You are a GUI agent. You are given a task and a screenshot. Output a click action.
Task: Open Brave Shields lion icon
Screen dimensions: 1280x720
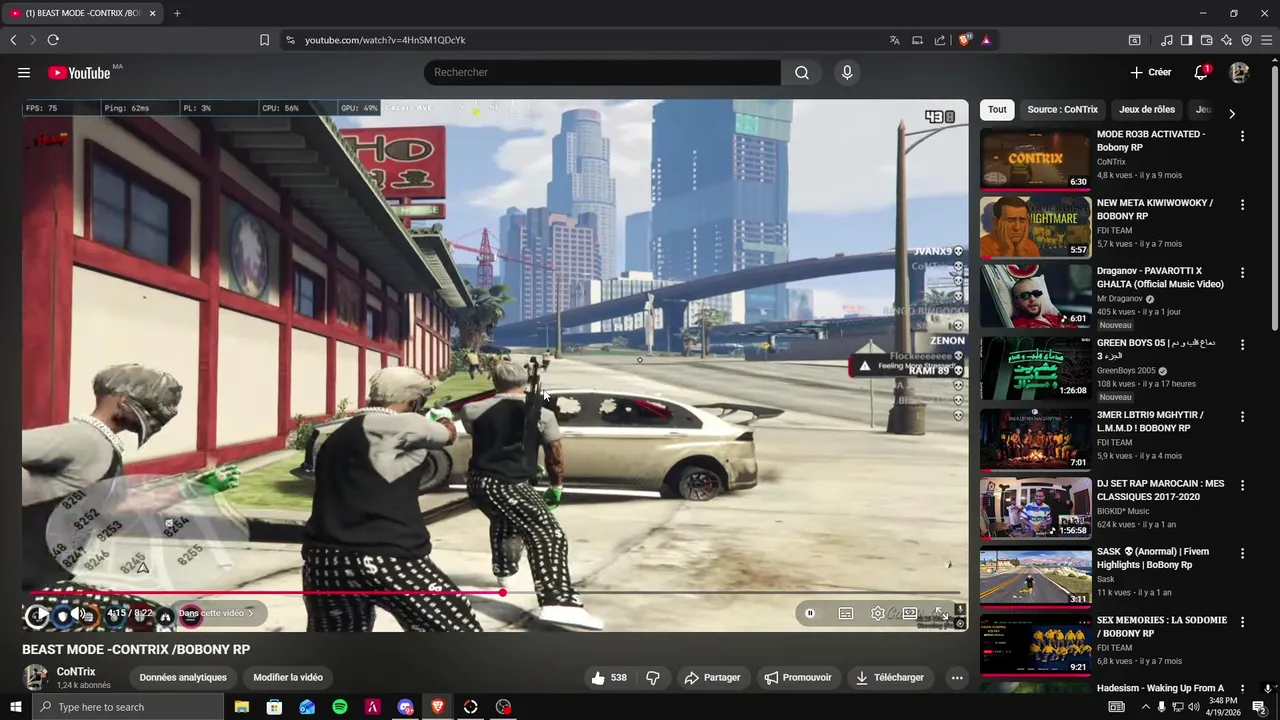pyautogui.click(x=964, y=40)
